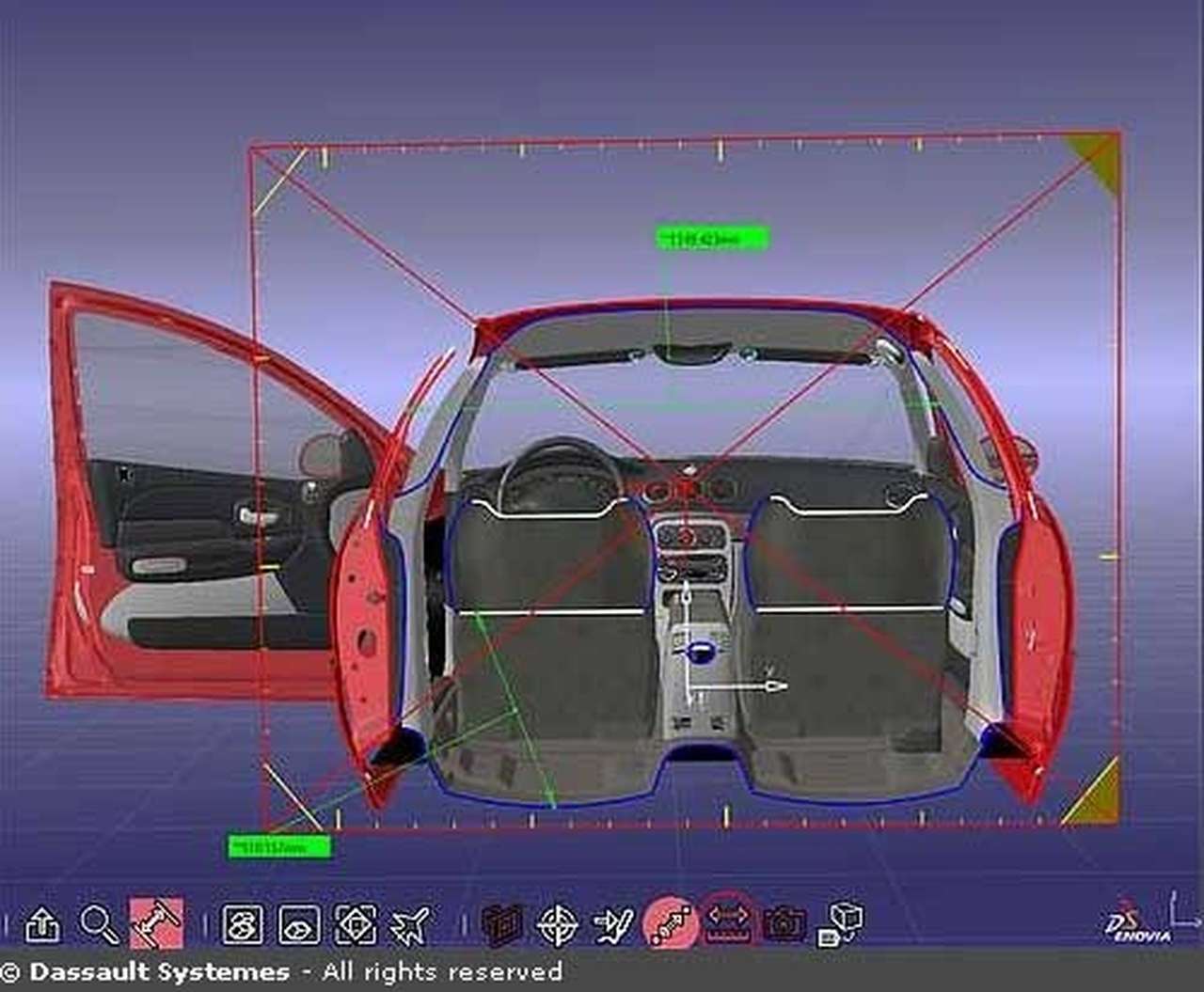Select the fit-all-in view icon

click(x=356, y=925)
